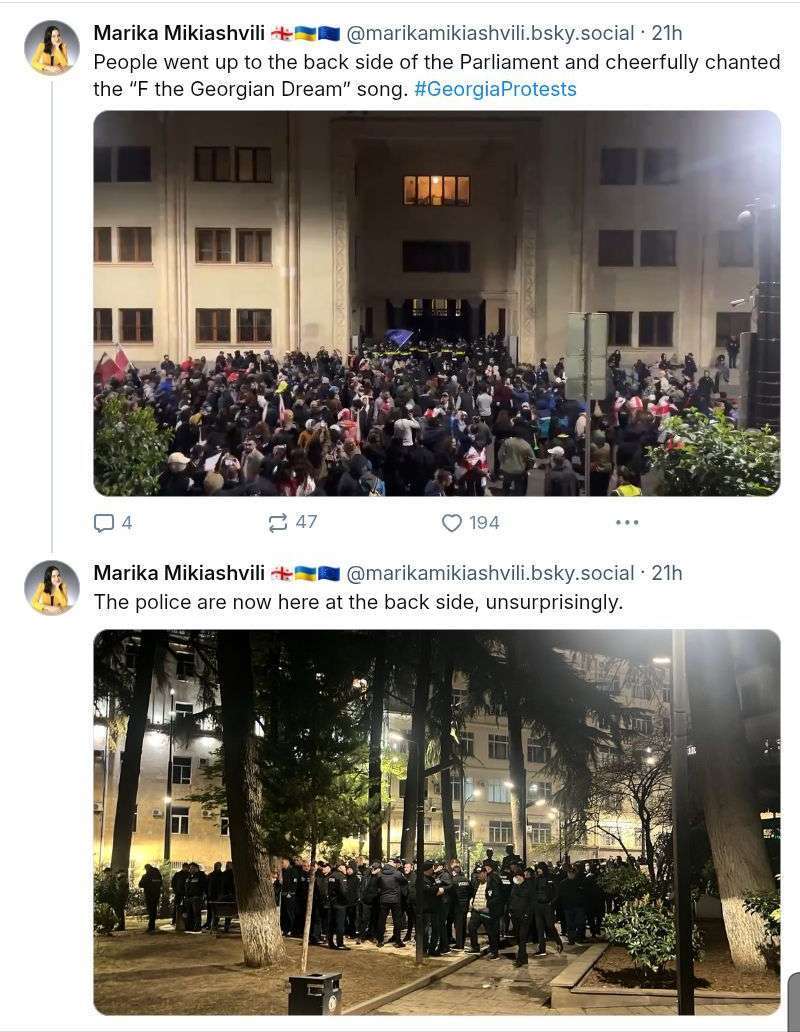Click the scrollbar handle at bottom right

(793, 1000)
